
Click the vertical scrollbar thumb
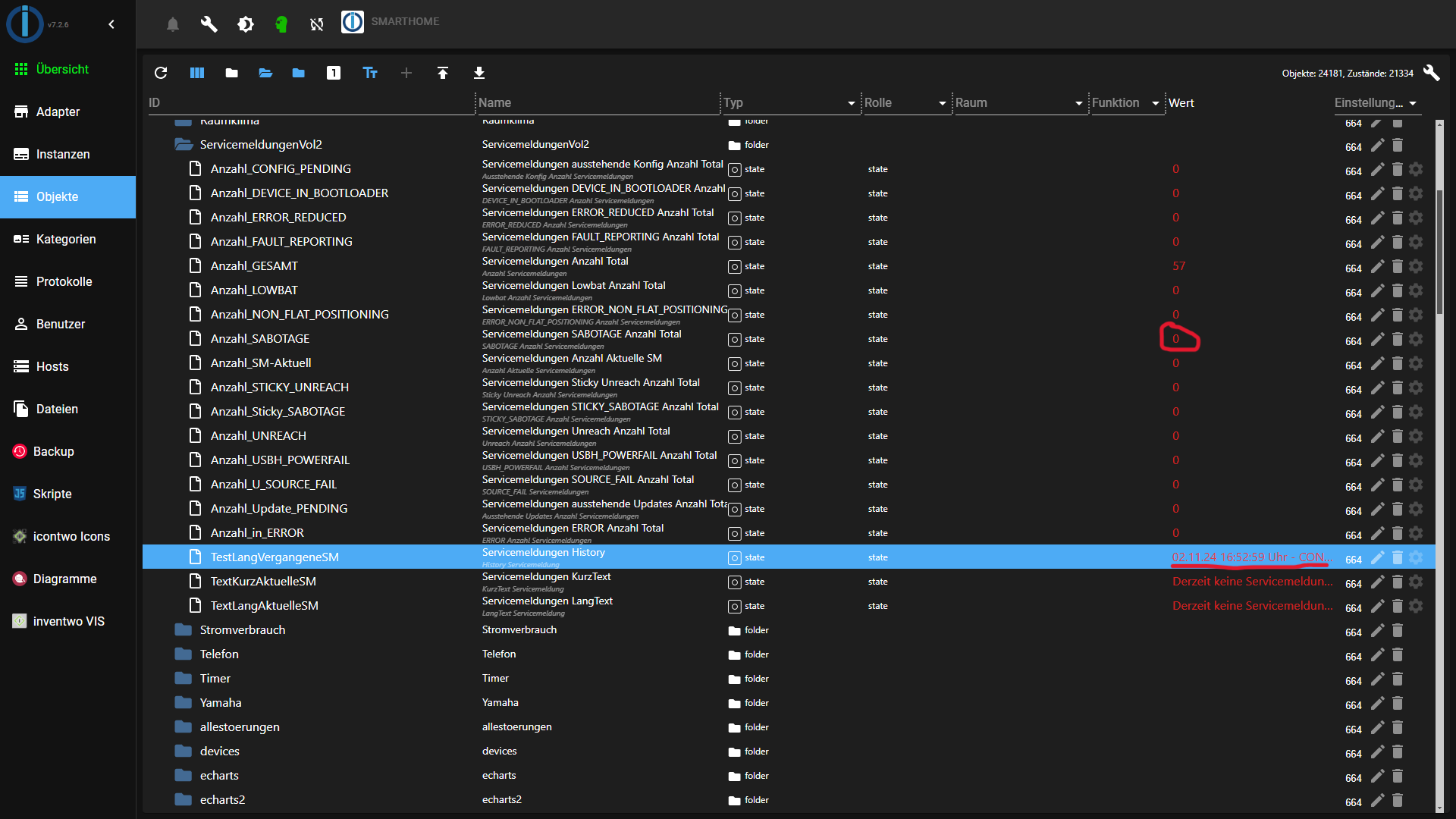(1439, 252)
